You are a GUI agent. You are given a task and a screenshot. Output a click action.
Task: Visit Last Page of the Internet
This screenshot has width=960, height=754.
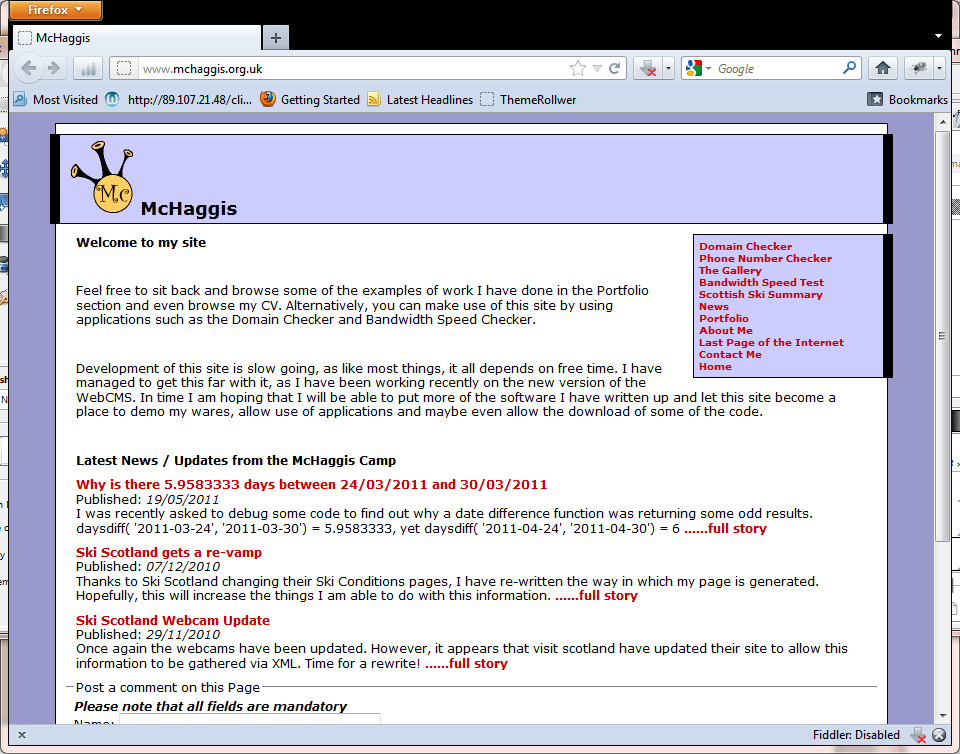coord(771,342)
